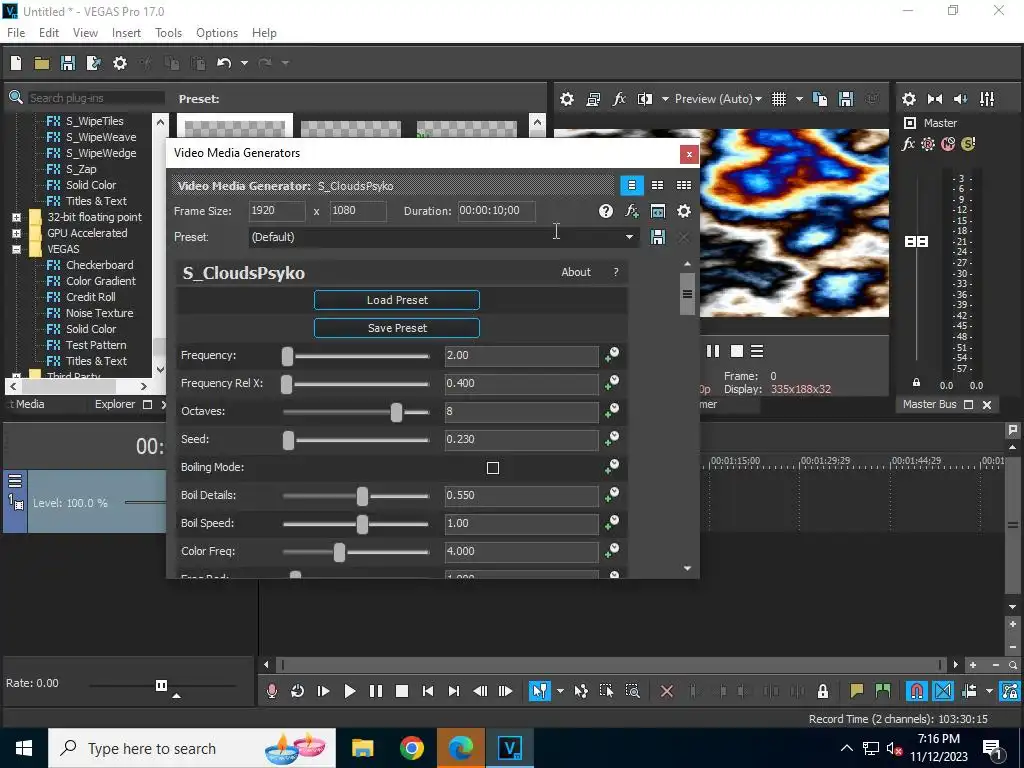Open the Overlays grid dropdown arrow
Viewport: 1024px width, 768px height.
pos(799,99)
